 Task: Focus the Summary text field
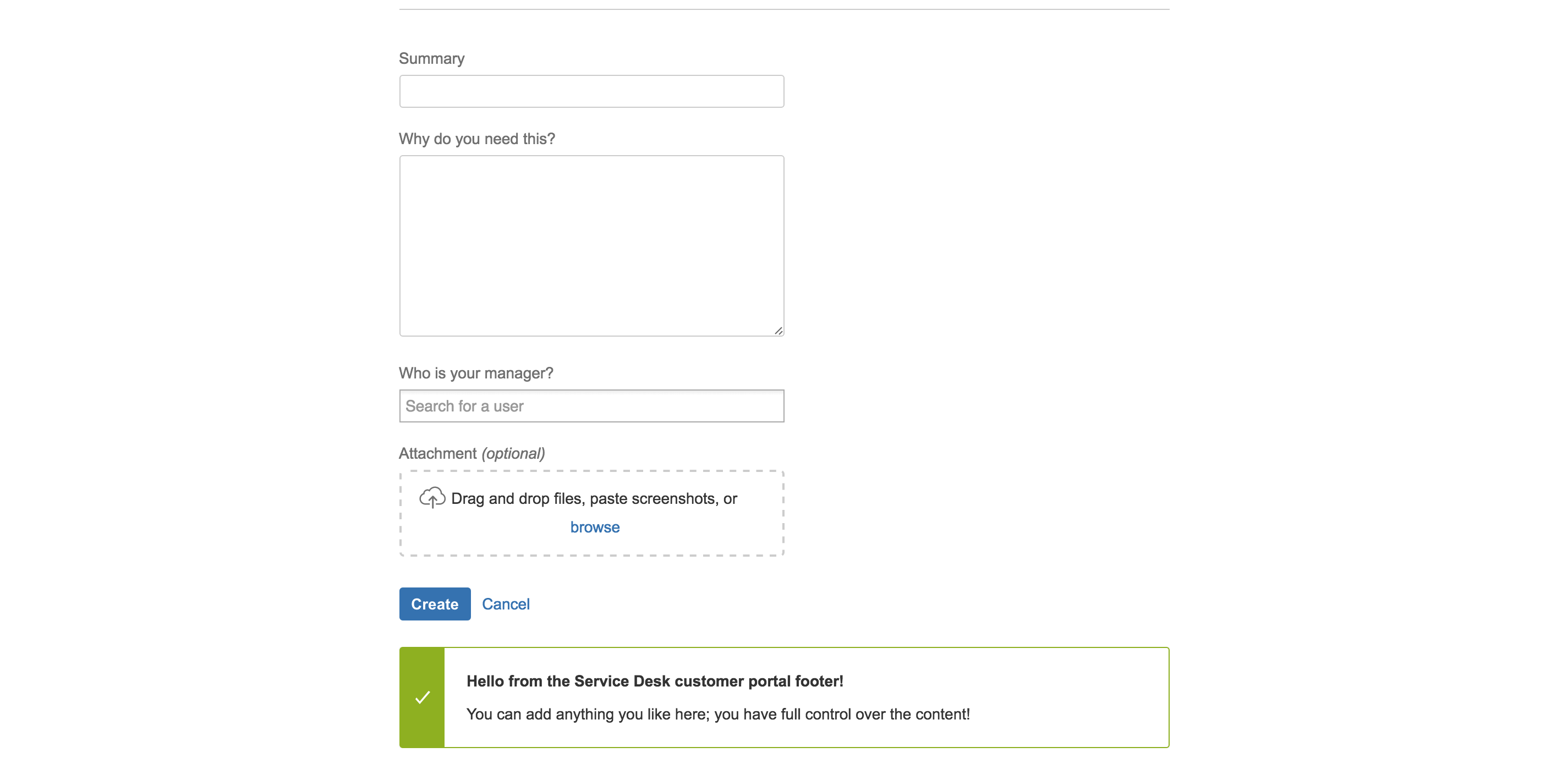pyautogui.click(x=591, y=91)
